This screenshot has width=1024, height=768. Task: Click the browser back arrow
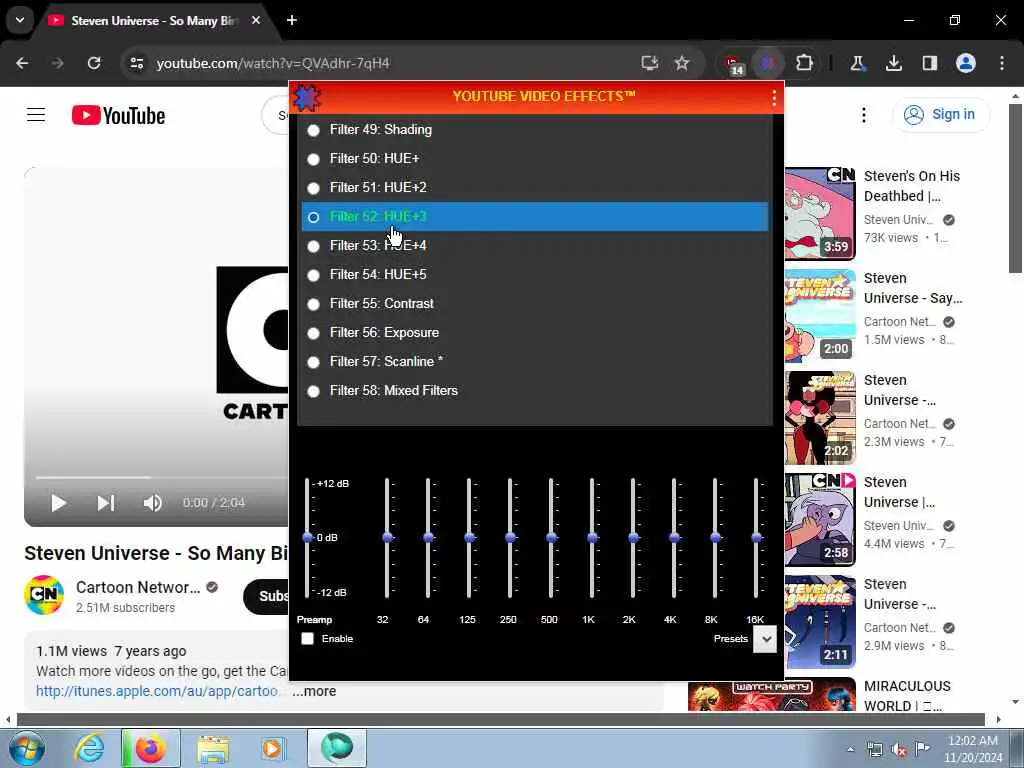[22, 63]
